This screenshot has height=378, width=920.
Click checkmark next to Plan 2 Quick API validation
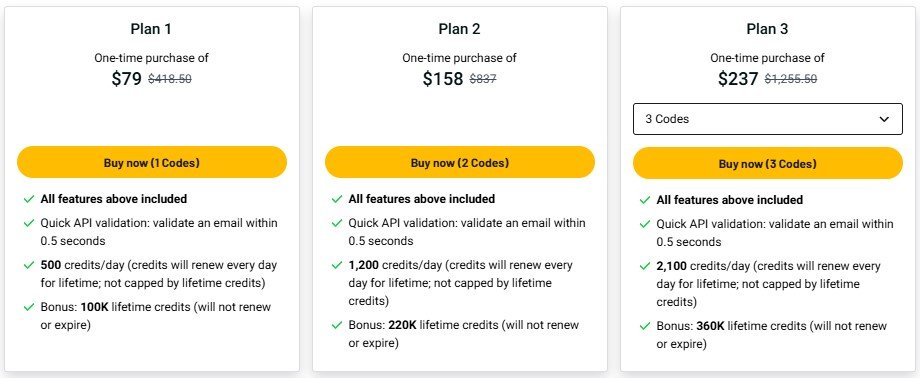pos(337,223)
